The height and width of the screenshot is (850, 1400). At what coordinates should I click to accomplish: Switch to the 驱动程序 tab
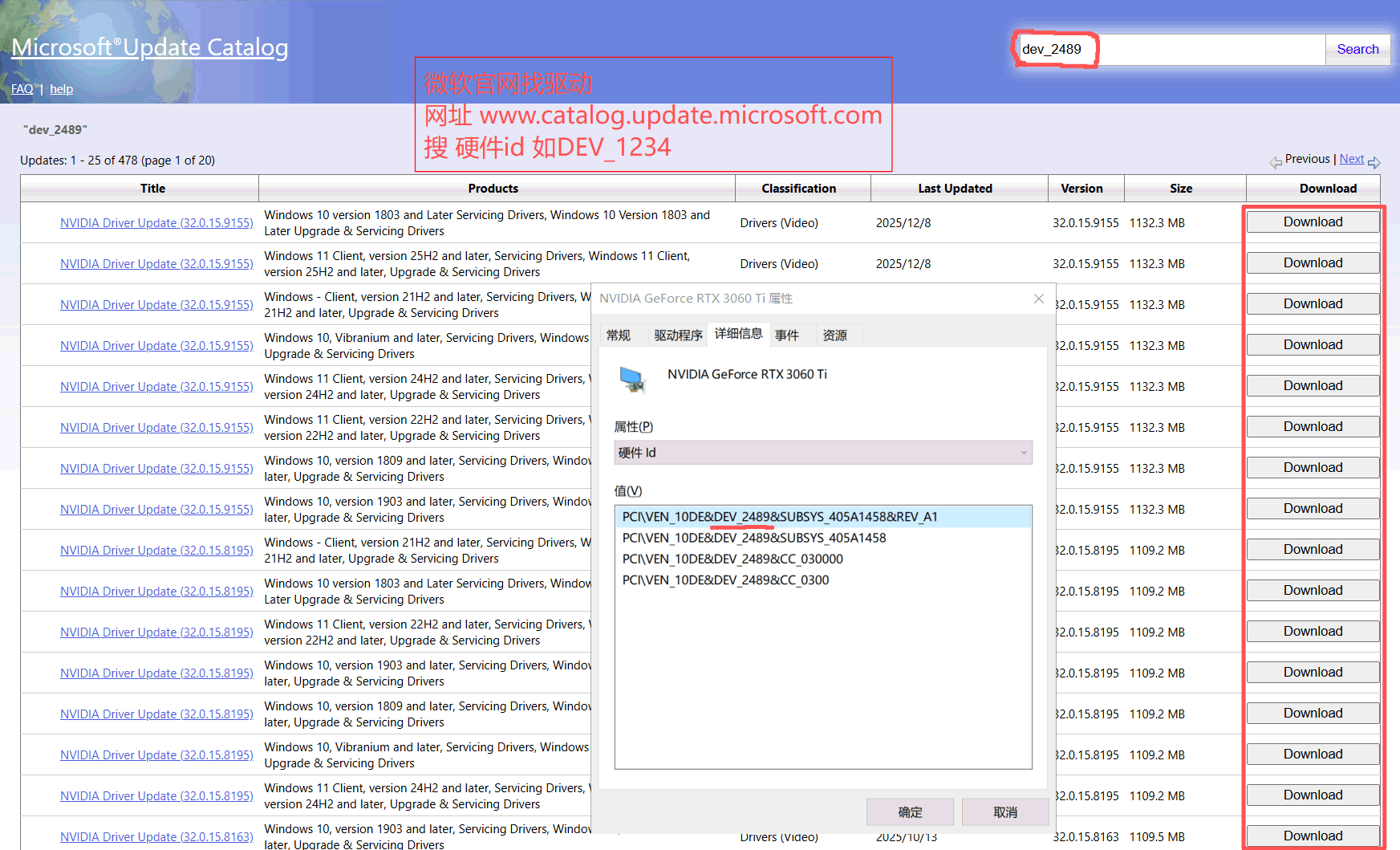(677, 335)
